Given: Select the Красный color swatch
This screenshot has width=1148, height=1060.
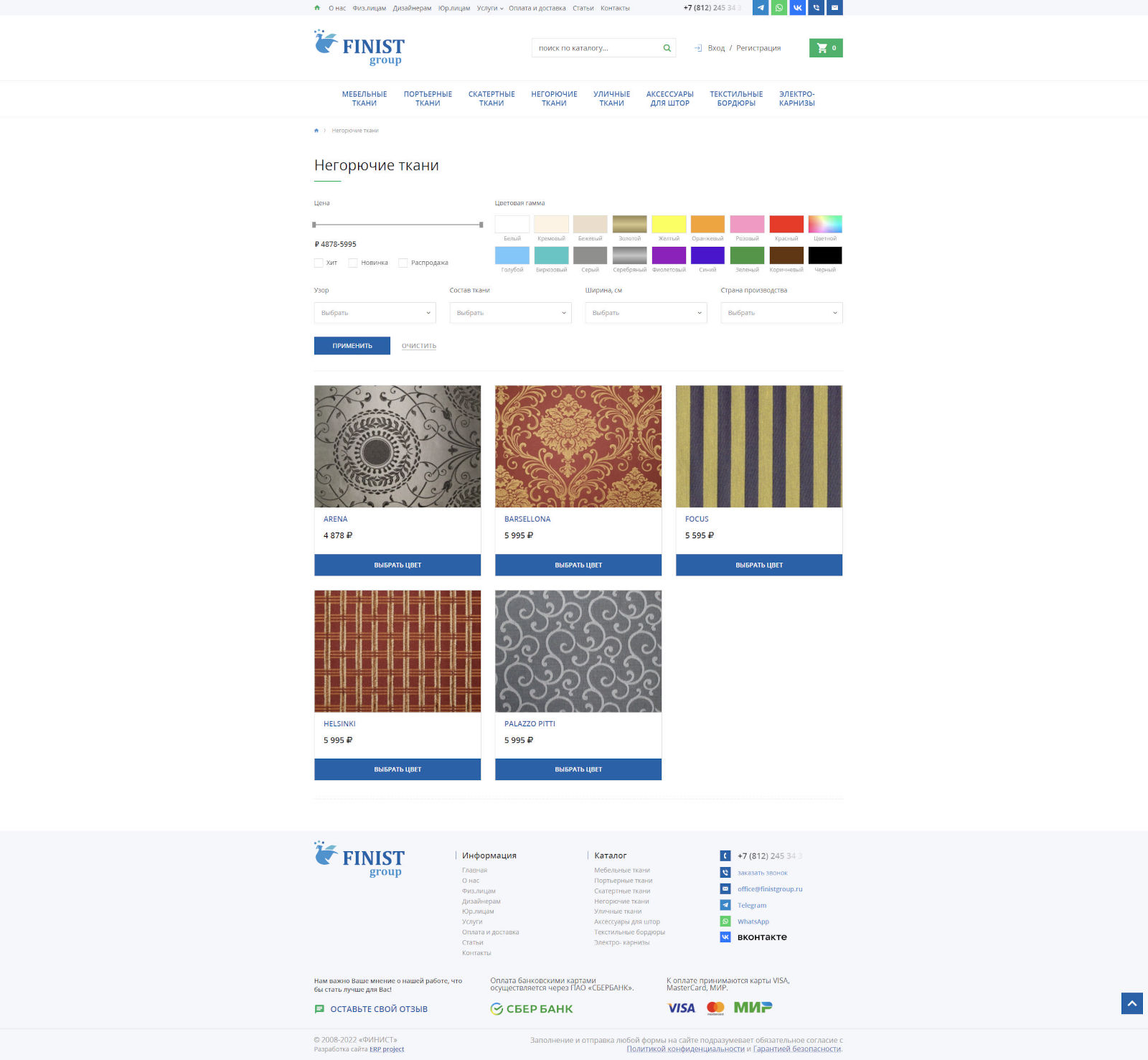Looking at the screenshot, I should click(x=786, y=224).
